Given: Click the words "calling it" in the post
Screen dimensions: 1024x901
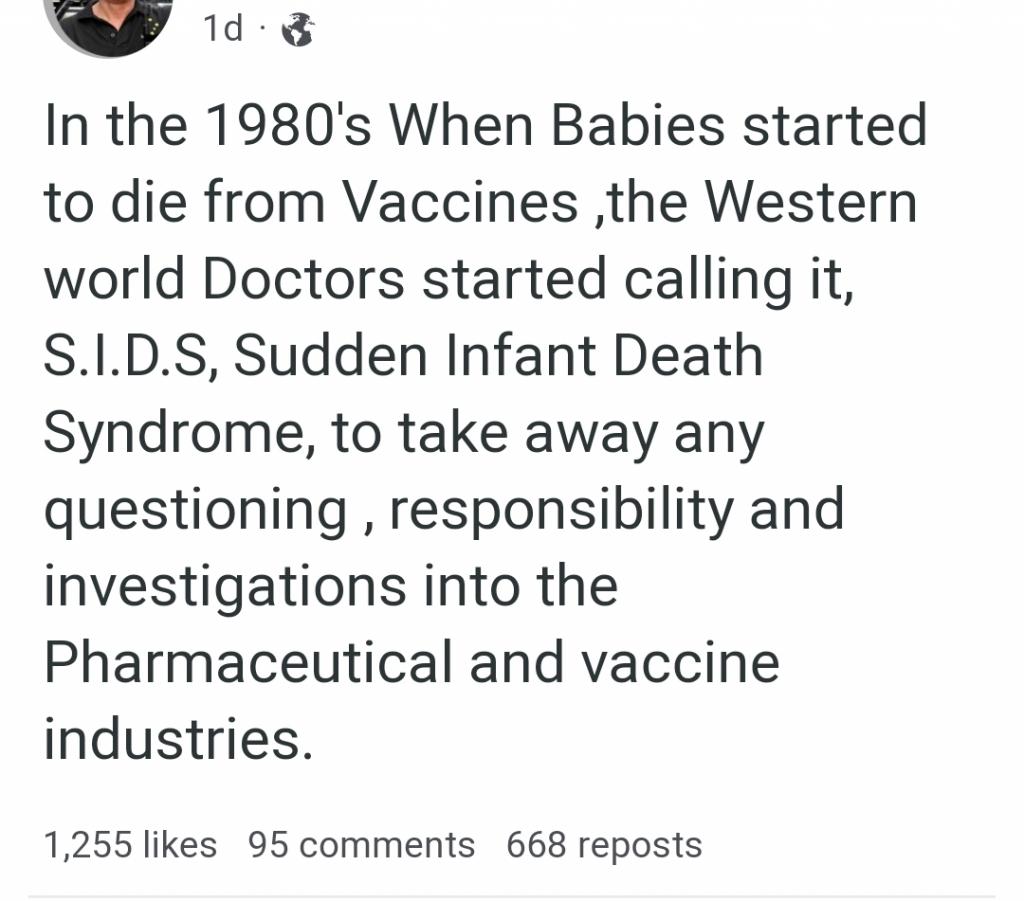Looking at the screenshot, I should pos(738,280).
